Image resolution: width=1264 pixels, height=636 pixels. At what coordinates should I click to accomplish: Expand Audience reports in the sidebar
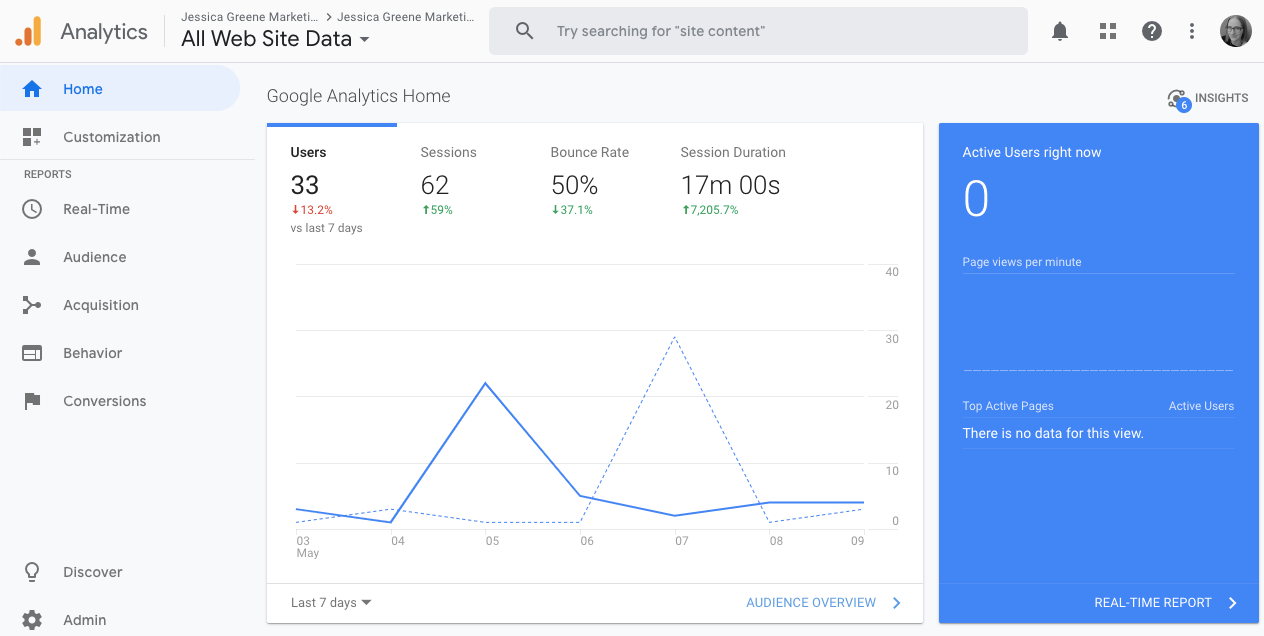(x=120, y=257)
